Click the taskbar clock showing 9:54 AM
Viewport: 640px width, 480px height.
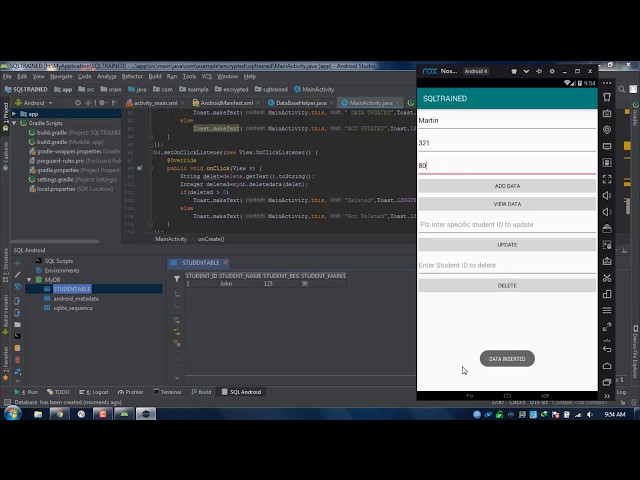[x=615, y=414]
